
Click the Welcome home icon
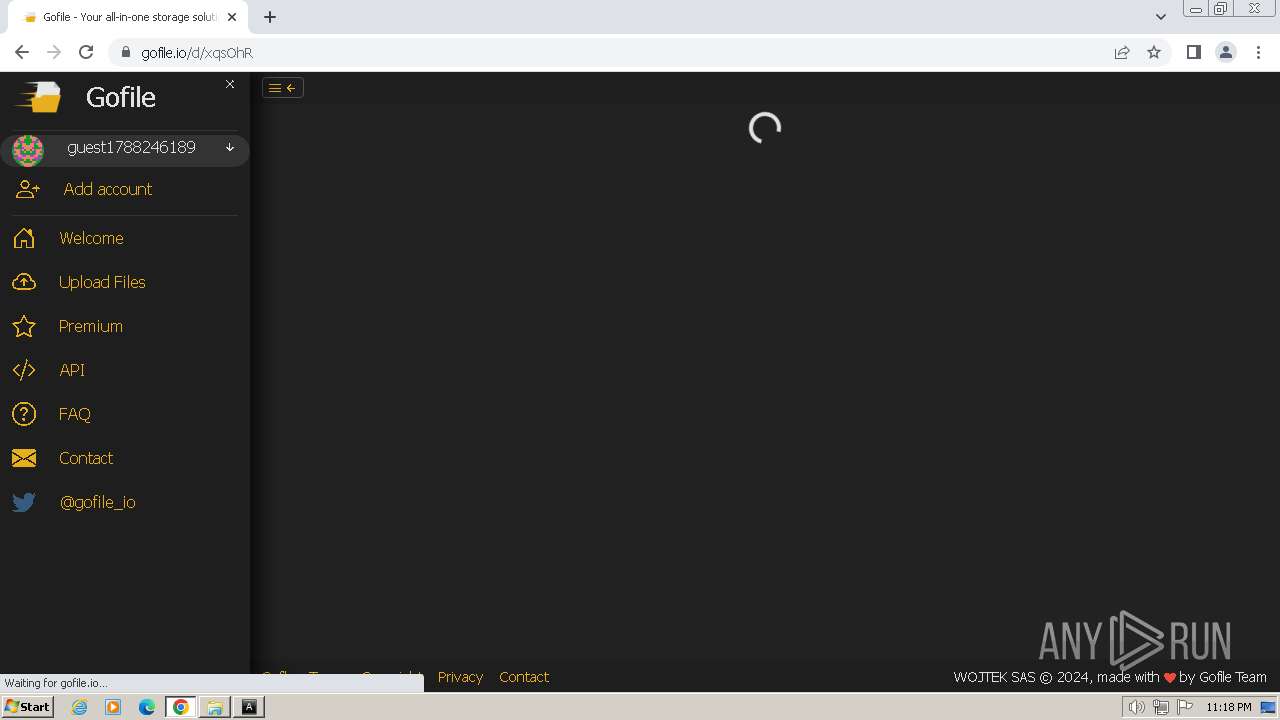(x=24, y=238)
